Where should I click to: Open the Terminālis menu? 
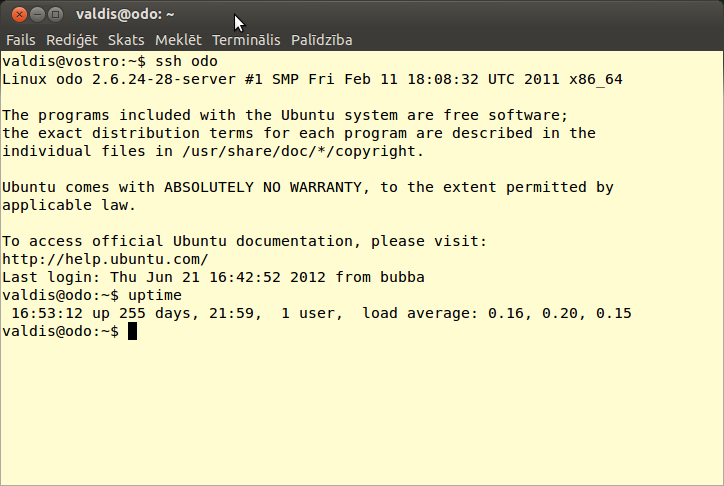click(x=246, y=40)
